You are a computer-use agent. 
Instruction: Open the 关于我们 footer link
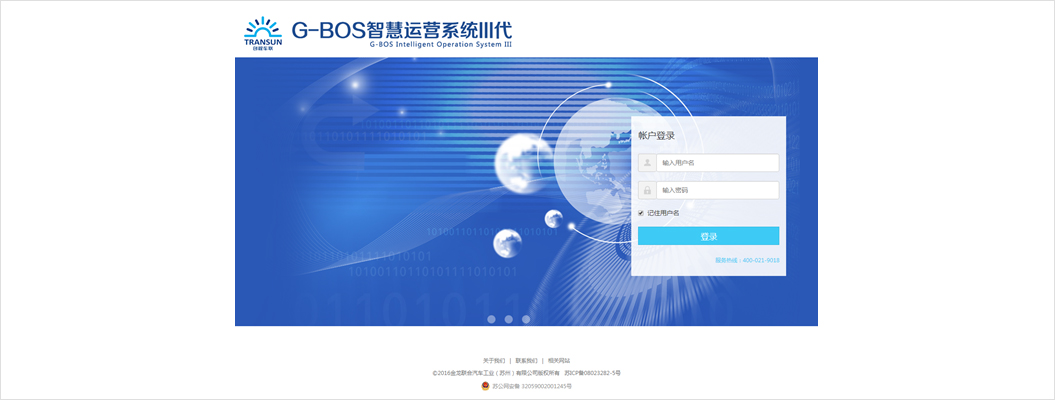click(x=494, y=360)
